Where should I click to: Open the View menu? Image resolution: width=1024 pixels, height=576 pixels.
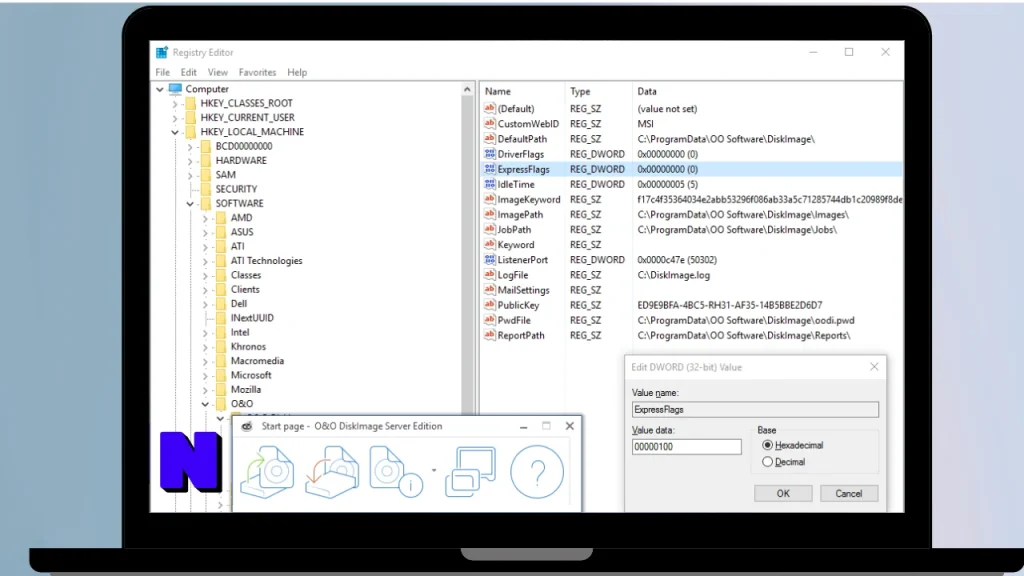pos(217,72)
